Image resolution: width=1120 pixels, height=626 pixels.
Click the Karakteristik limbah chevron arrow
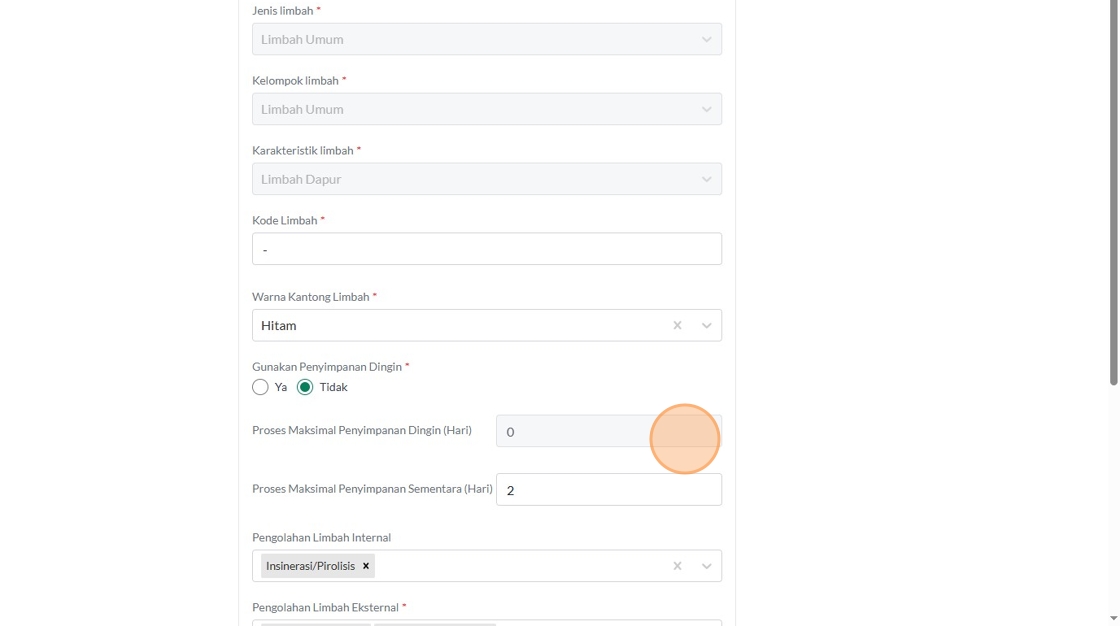tap(707, 179)
